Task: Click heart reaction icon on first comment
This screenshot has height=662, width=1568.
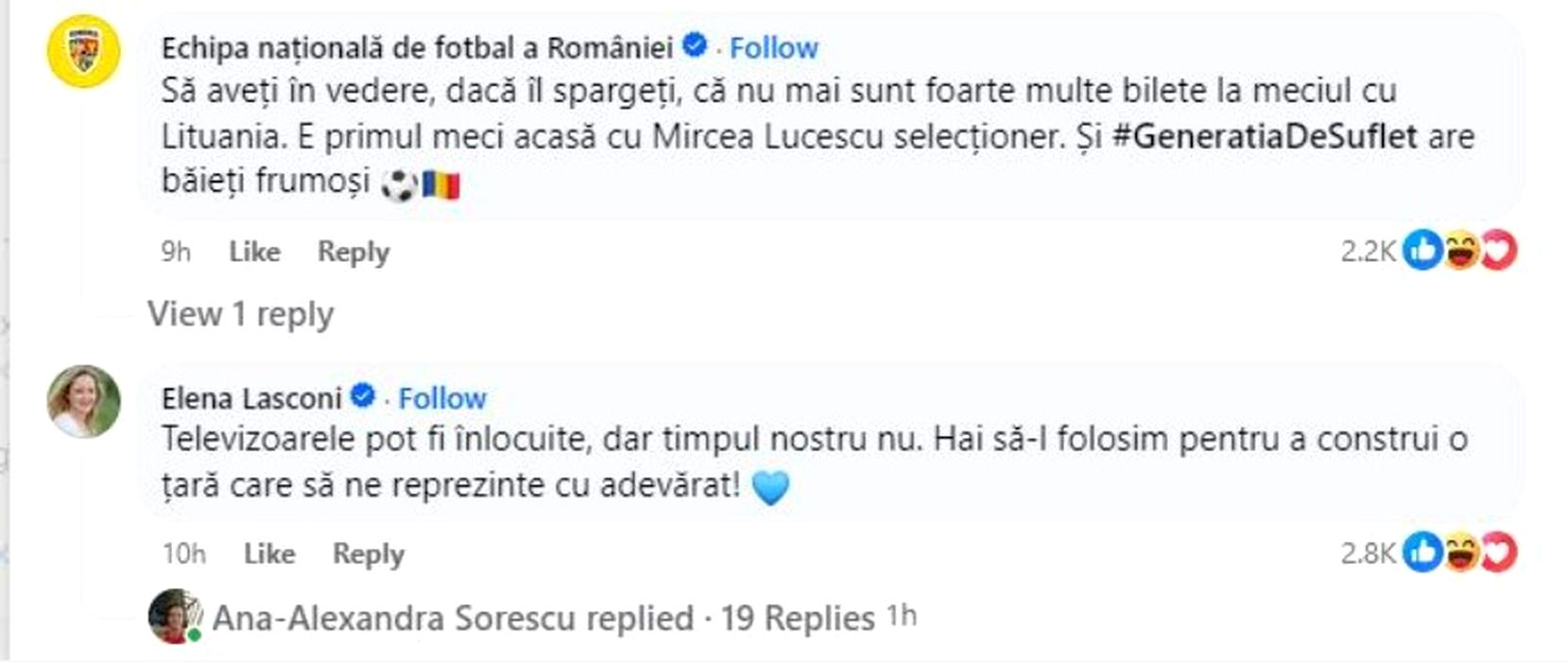Action: tap(1498, 251)
